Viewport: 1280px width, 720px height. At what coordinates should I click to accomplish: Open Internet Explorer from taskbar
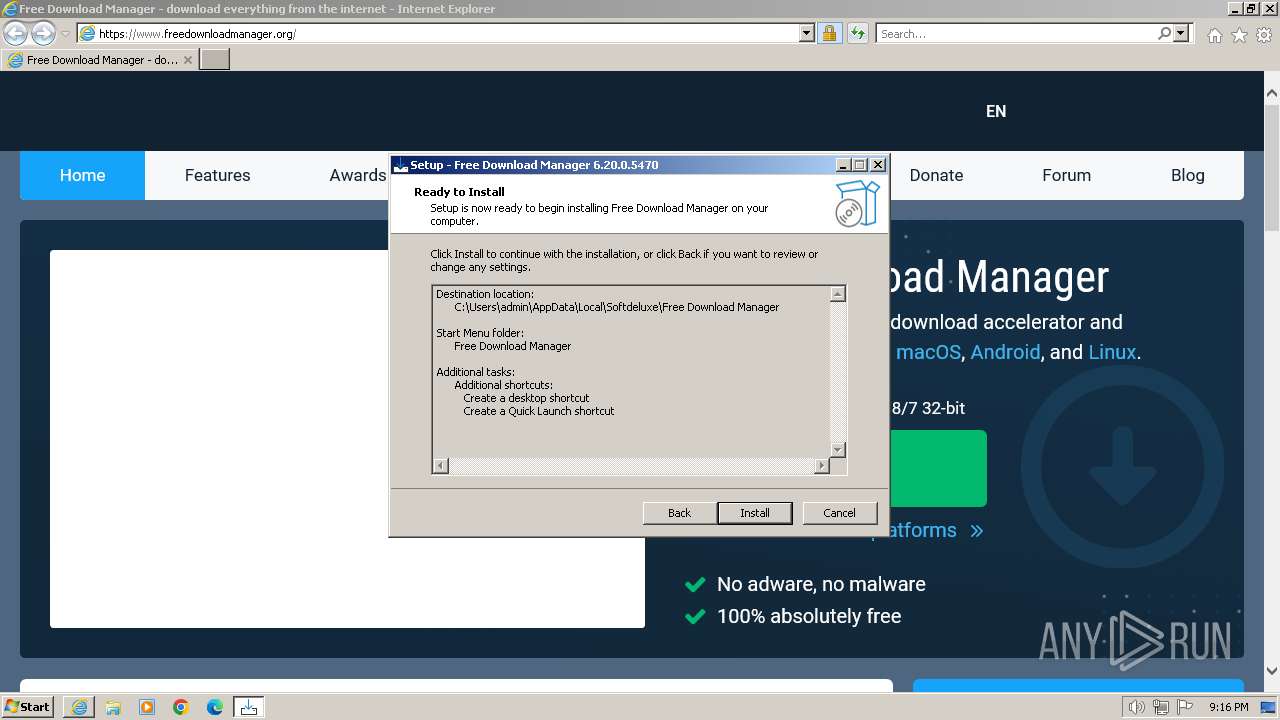point(79,707)
